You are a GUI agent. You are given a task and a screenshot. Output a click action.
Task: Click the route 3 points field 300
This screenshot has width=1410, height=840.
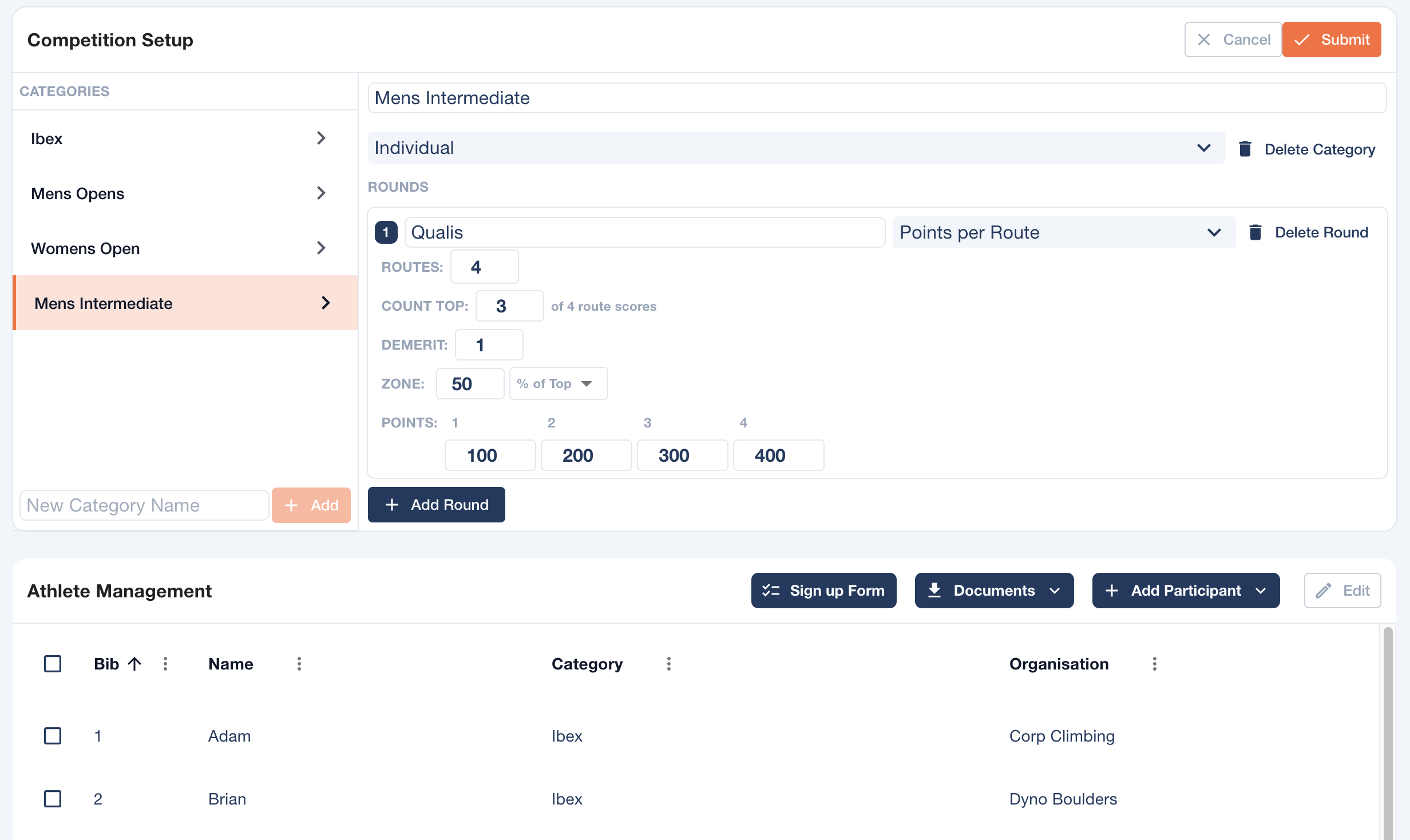pos(683,455)
